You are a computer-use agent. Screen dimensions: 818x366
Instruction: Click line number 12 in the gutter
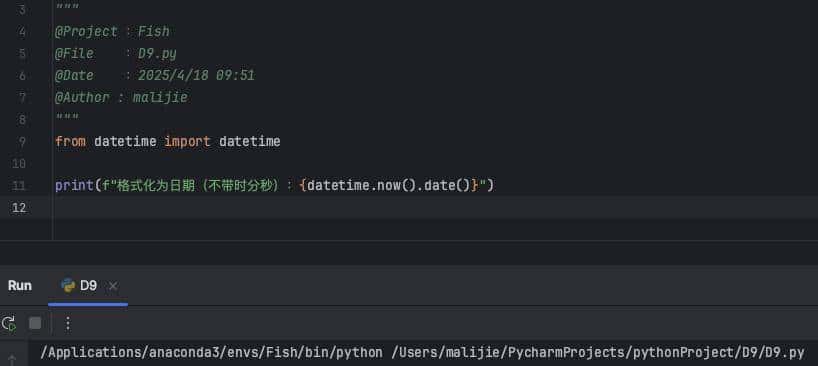(x=19, y=208)
